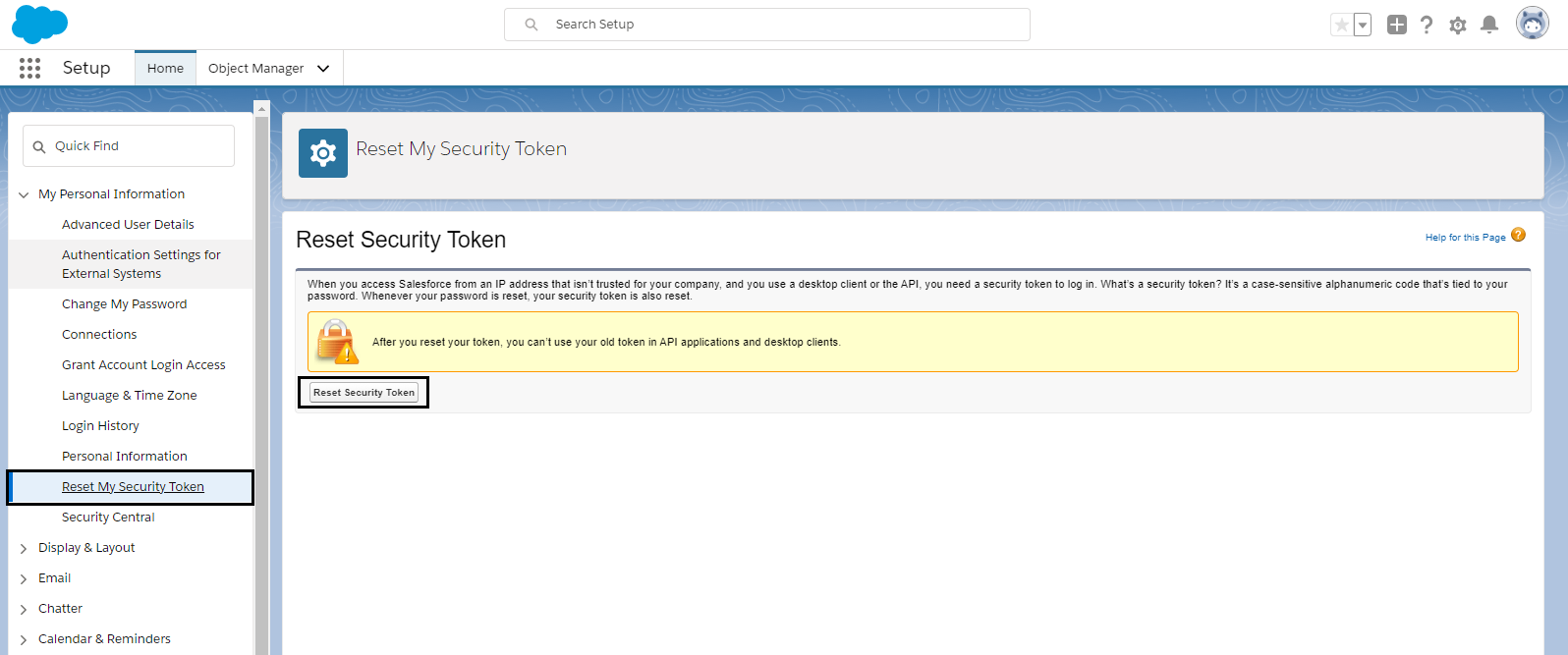The width and height of the screenshot is (1568, 655).
Task: Collapse the My Personal Information section
Action: click(24, 193)
